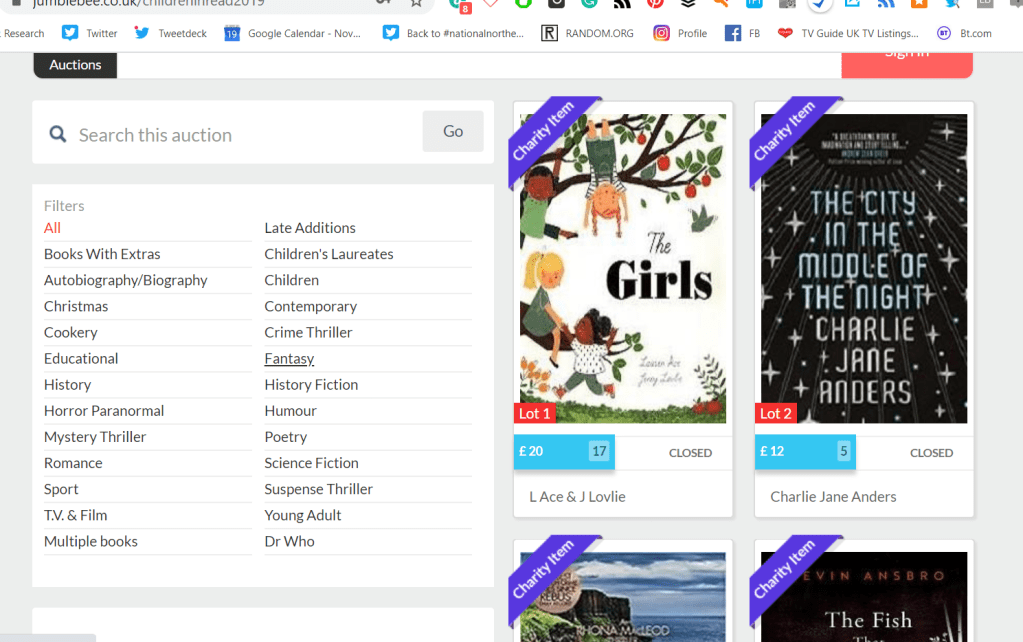The height and width of the screenshot is (642, 1023).
Task: Open the Google Calendar bookmark
Action: click(292, 33)
